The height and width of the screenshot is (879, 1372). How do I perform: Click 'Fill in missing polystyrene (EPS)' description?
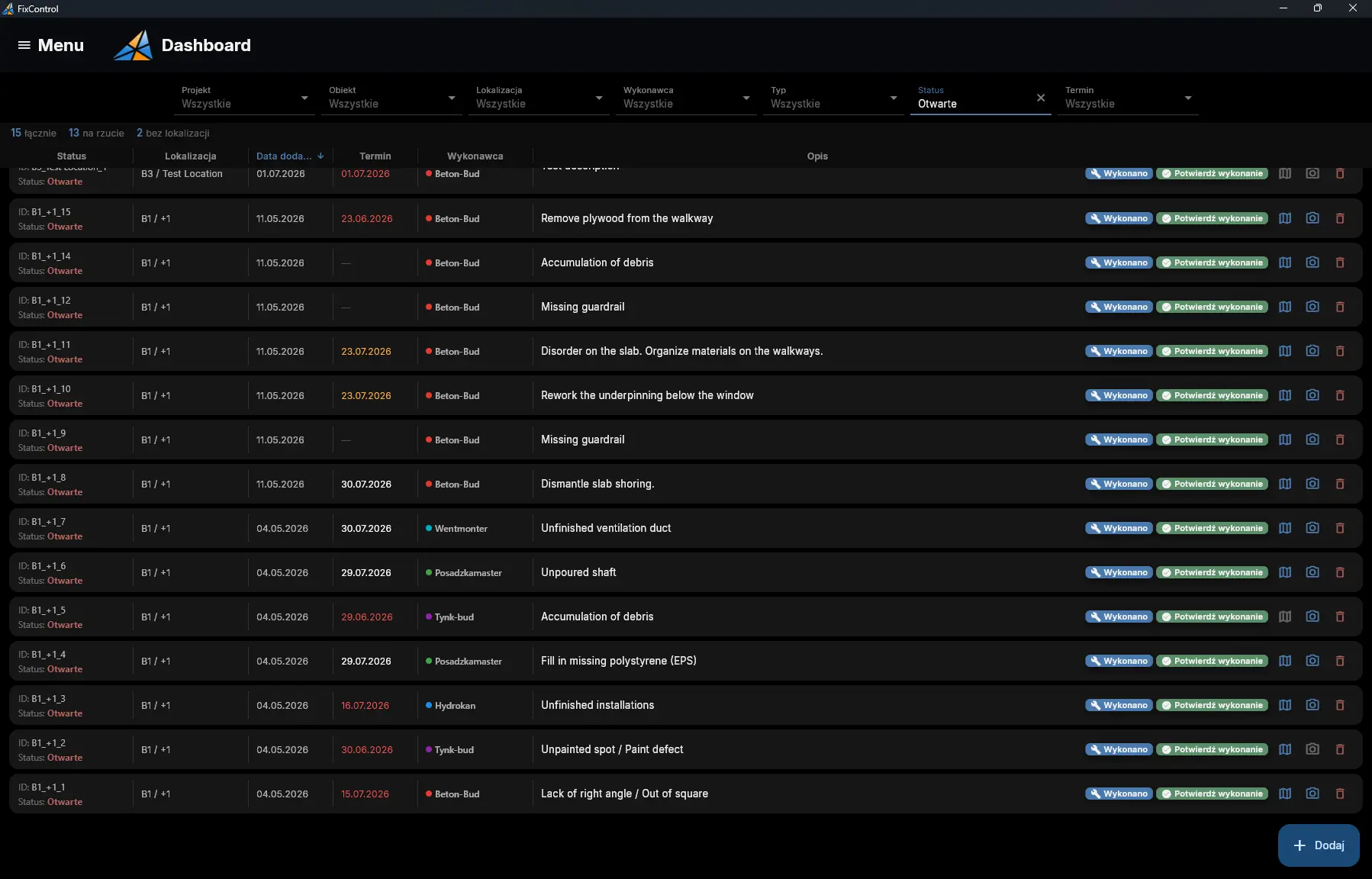tap(619, 661)
